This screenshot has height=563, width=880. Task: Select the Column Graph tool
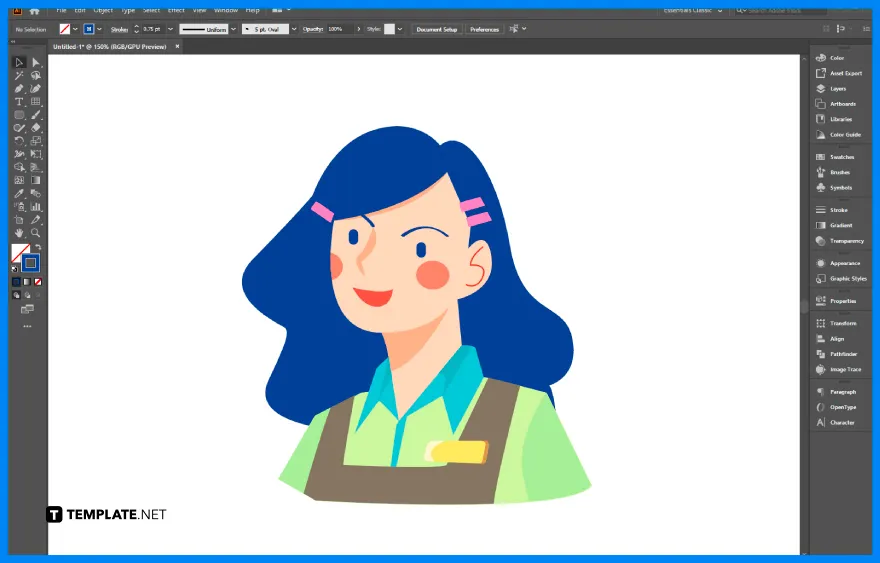click(x=36, y=207)
